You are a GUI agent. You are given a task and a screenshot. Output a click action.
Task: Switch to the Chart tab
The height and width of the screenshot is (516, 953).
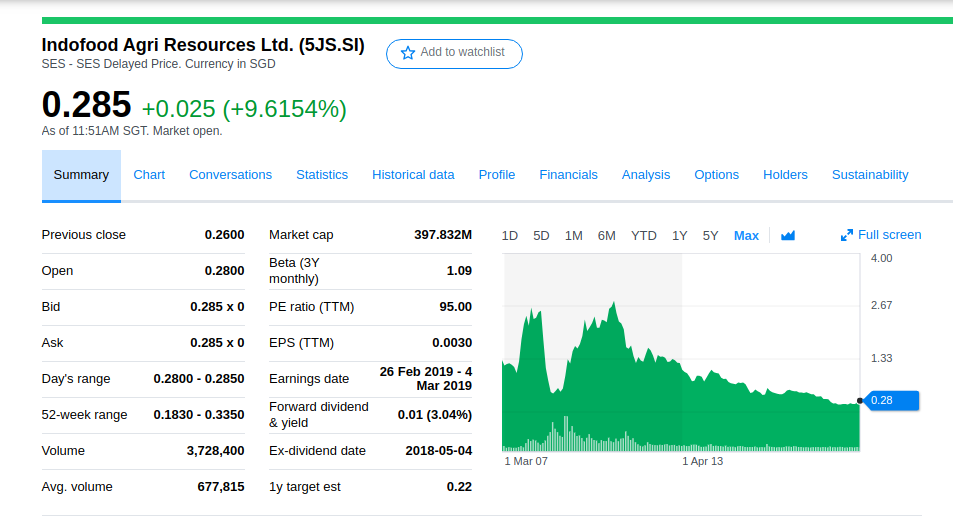point(149,175)
